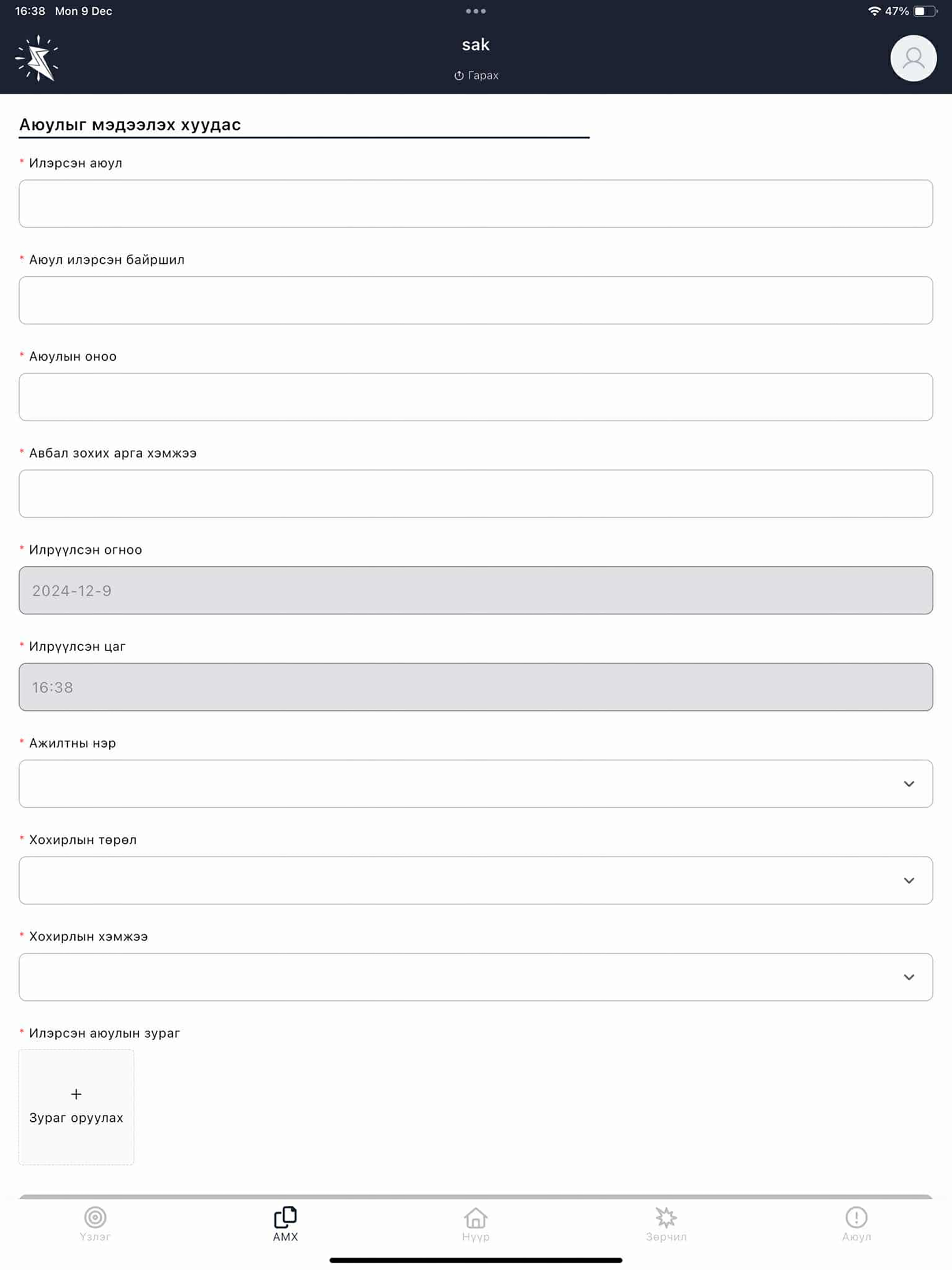Open the Хохирлын төрөл dropdown
Screen dimensions: 952x1270
point(476,880)
